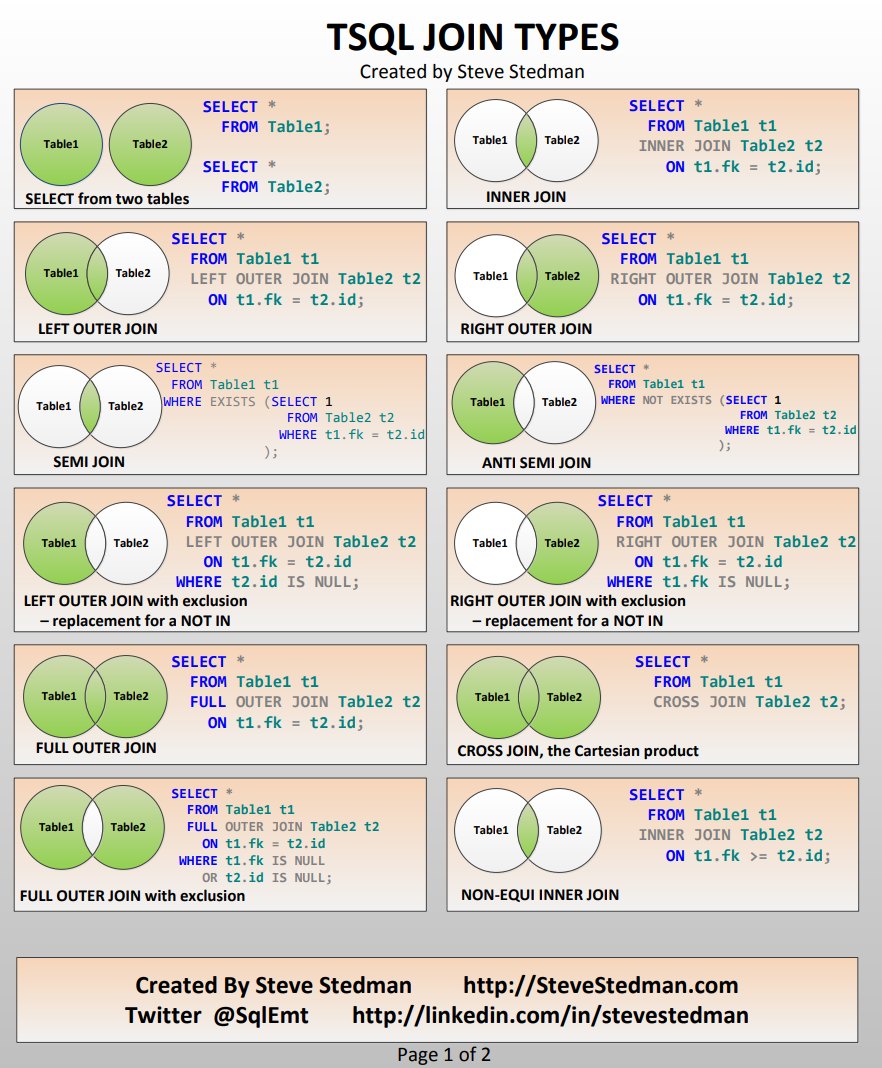Click the "WHERE NOT EXISTS (SELECT 1" code line
Viewport: 882px width, 1068px height.
pyautogui.click(x=691, y=400)
